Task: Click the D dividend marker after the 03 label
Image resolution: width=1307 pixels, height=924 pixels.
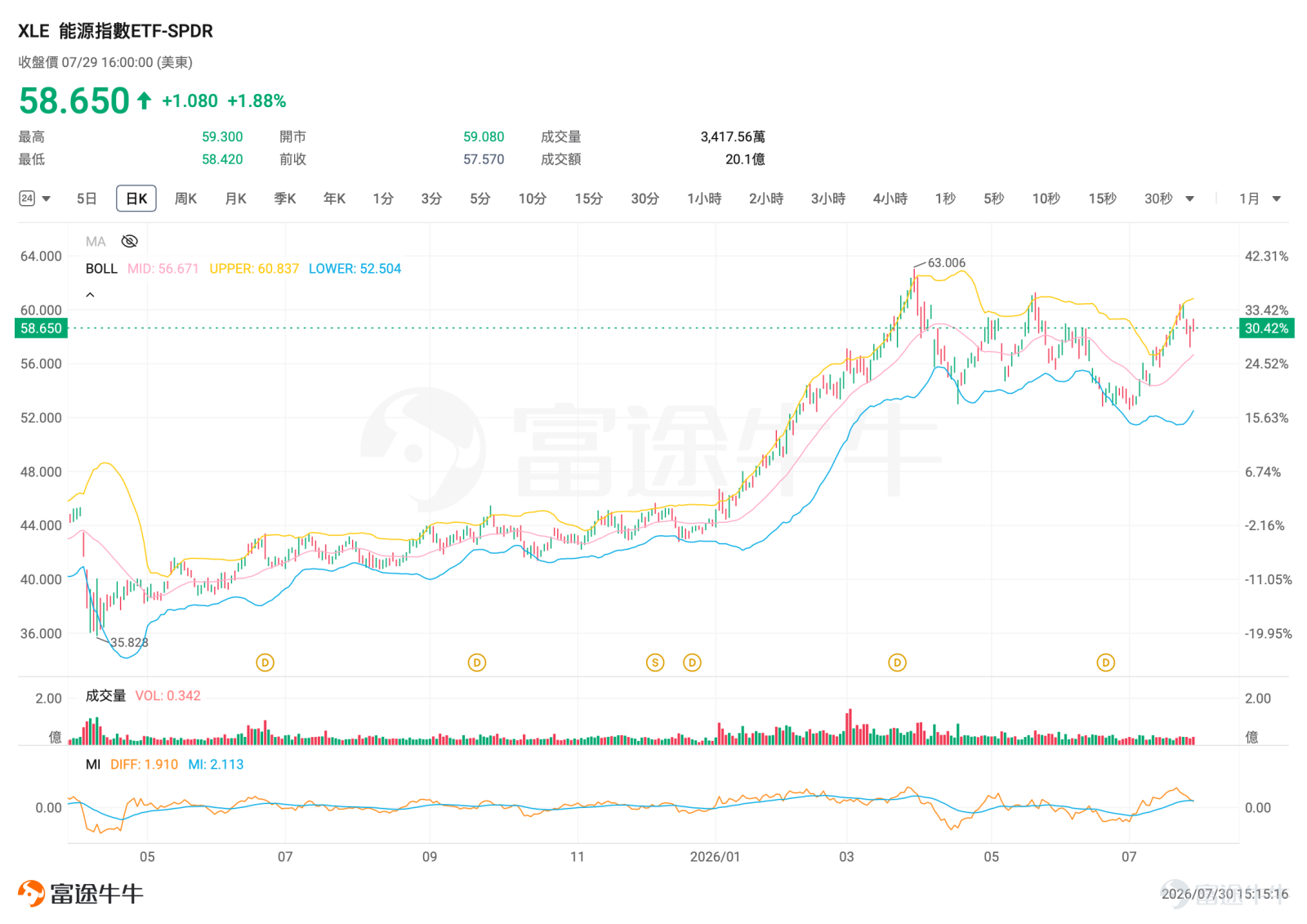Action: point(897,663)
